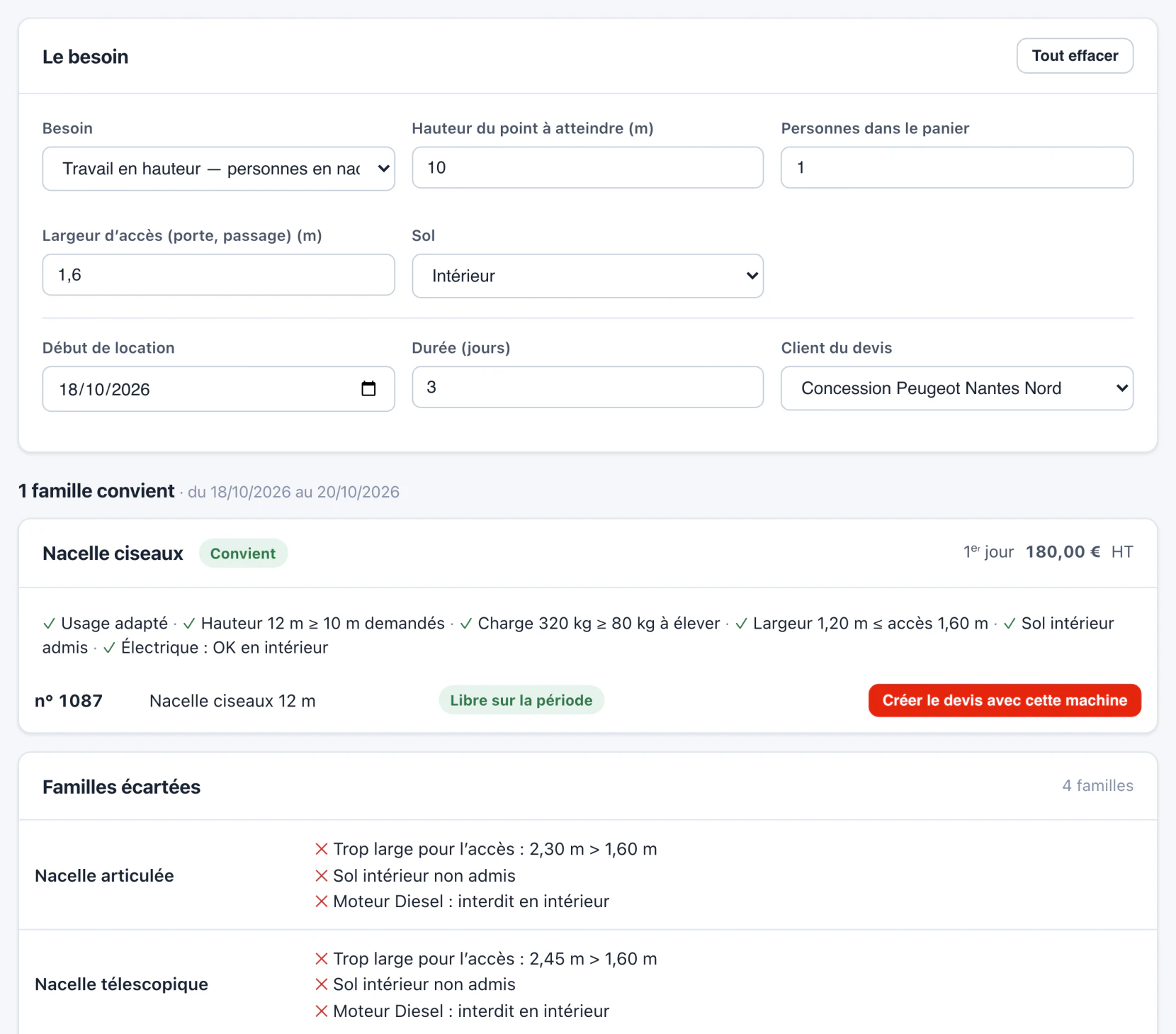Click the Le besoin section title

[85, 57]
